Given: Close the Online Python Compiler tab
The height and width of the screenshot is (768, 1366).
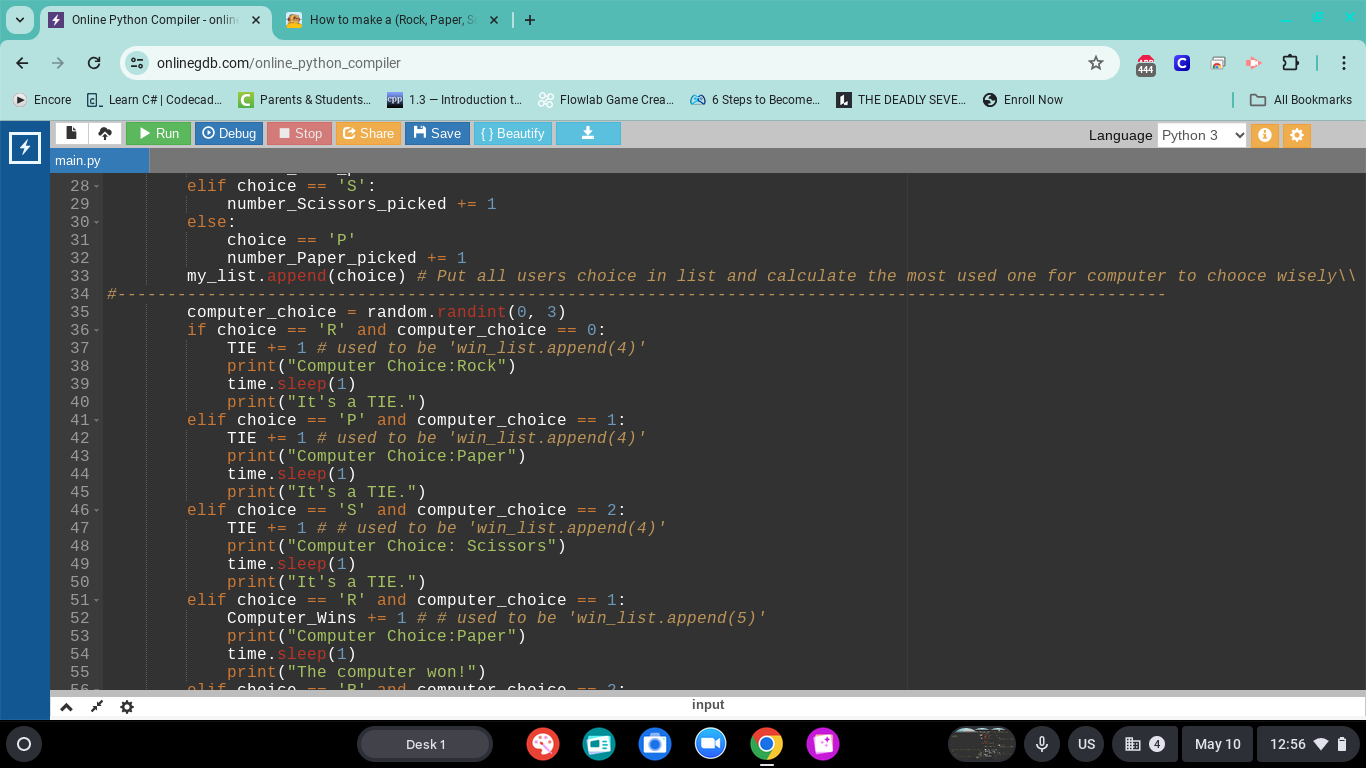Looking at the screenshot, I should (x=255, y=20).
